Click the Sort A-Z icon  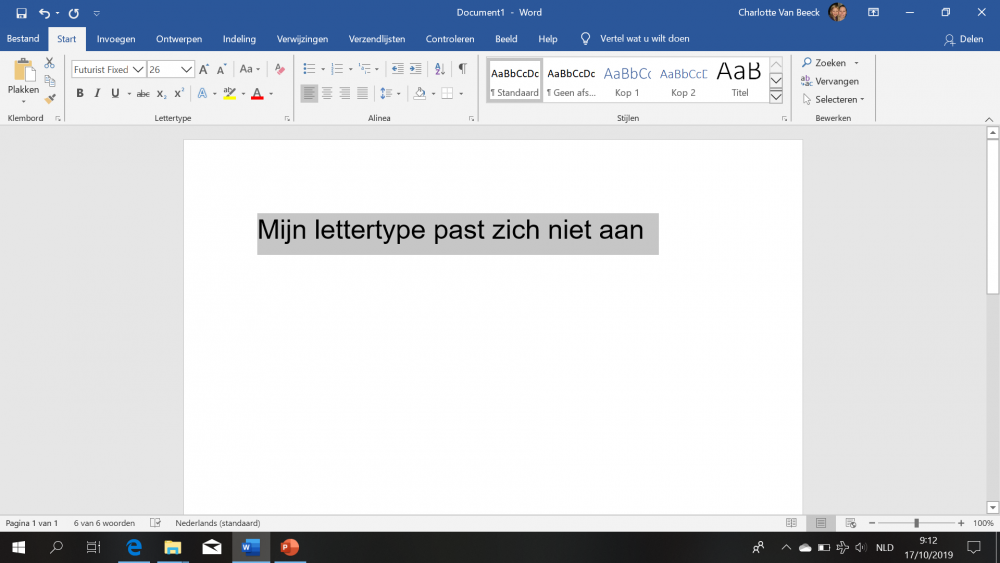click(x=440, y=69)
